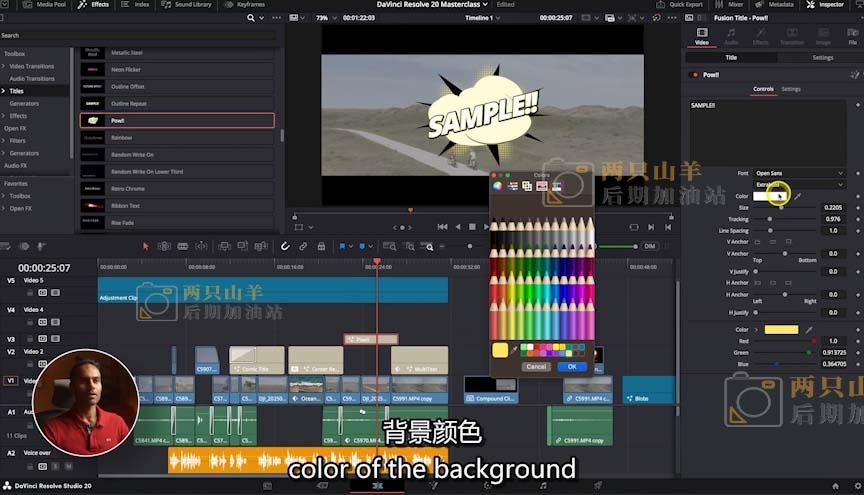Click OK in the Colors dialog

pos(572,366)
